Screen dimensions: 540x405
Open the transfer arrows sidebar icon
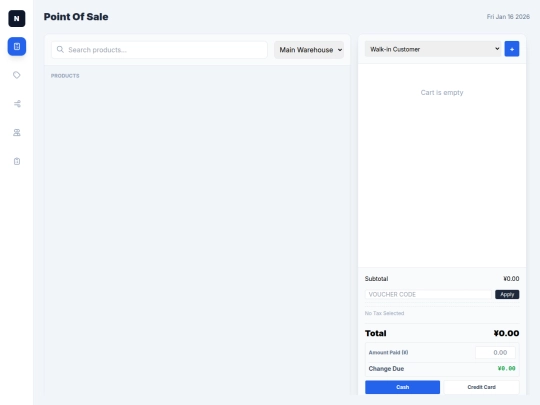[17, 104]
